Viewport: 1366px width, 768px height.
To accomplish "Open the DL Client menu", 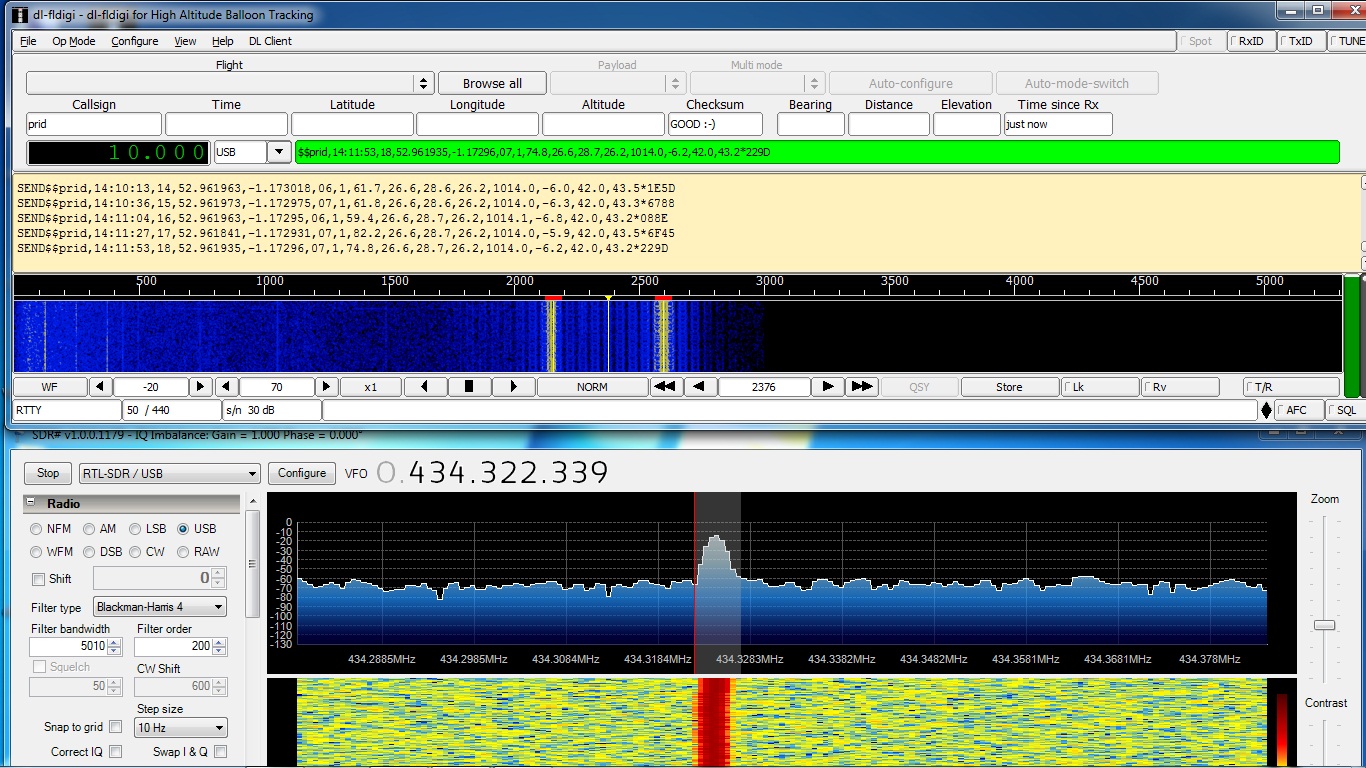I will click(x=270, y=41).
